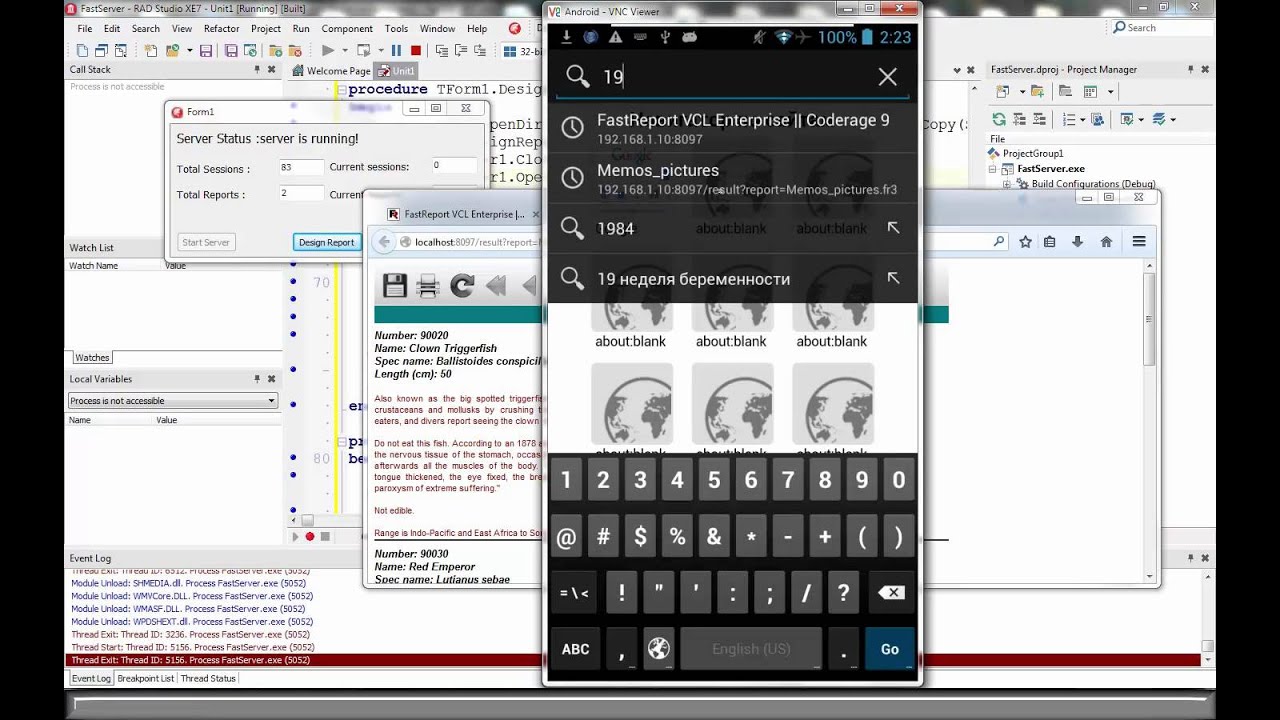Select the Memos_pictures history suggestion
The height and width of the screenshot is (720, 1280).
tap(732, 178)
